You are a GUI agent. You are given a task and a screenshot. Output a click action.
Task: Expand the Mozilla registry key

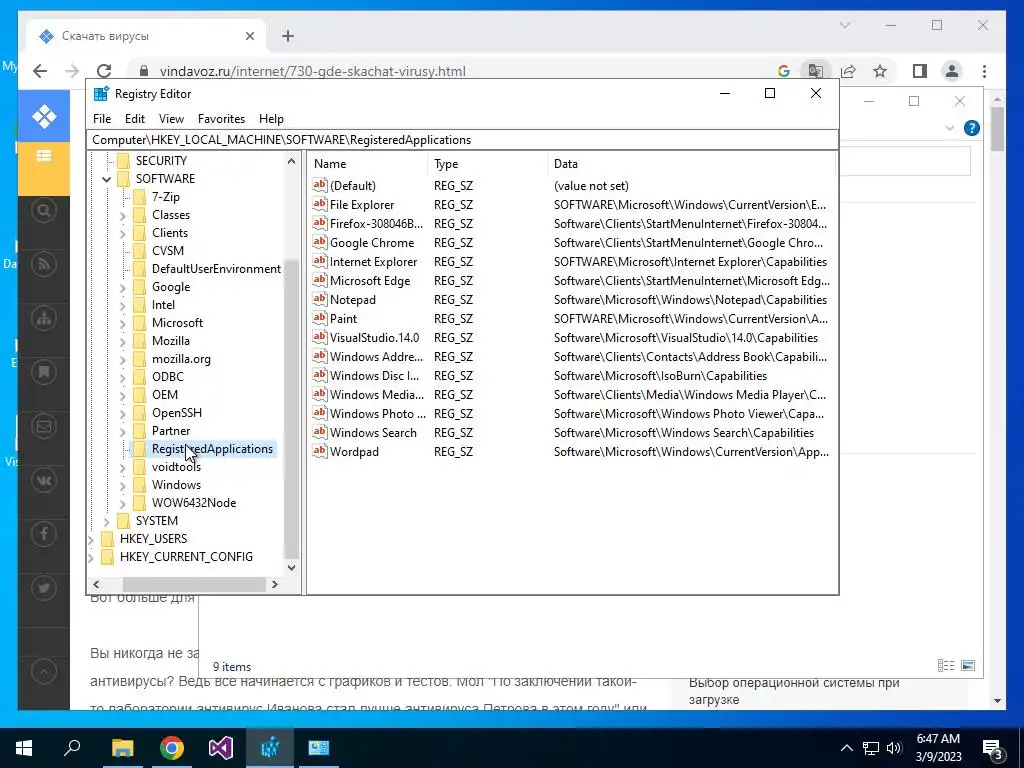click(123, 341)
